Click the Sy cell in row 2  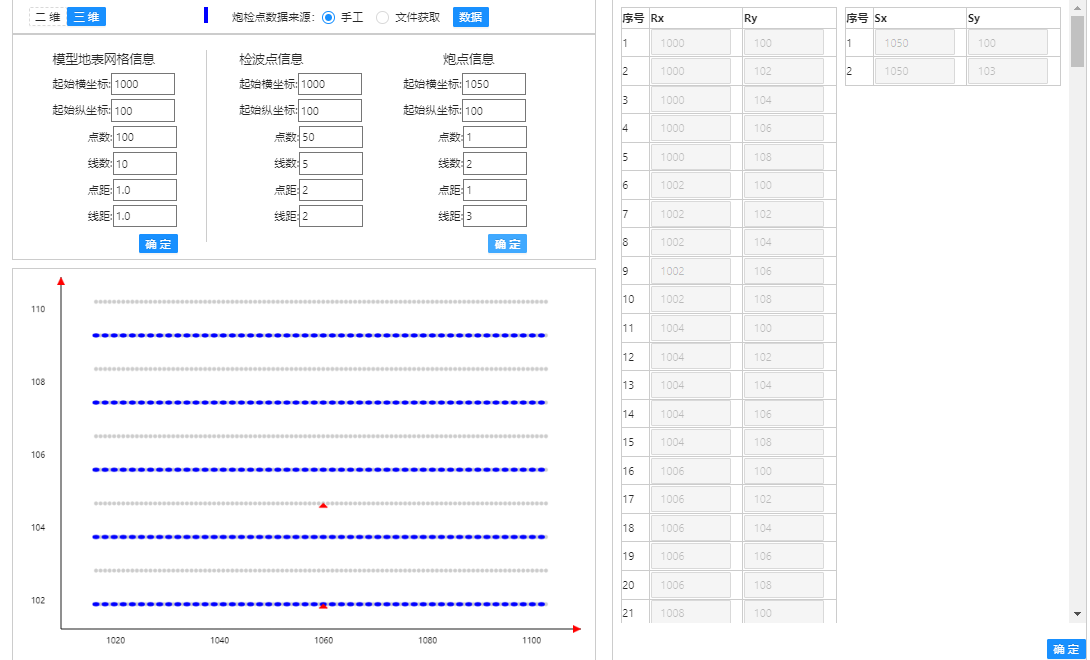(1007, 71)
